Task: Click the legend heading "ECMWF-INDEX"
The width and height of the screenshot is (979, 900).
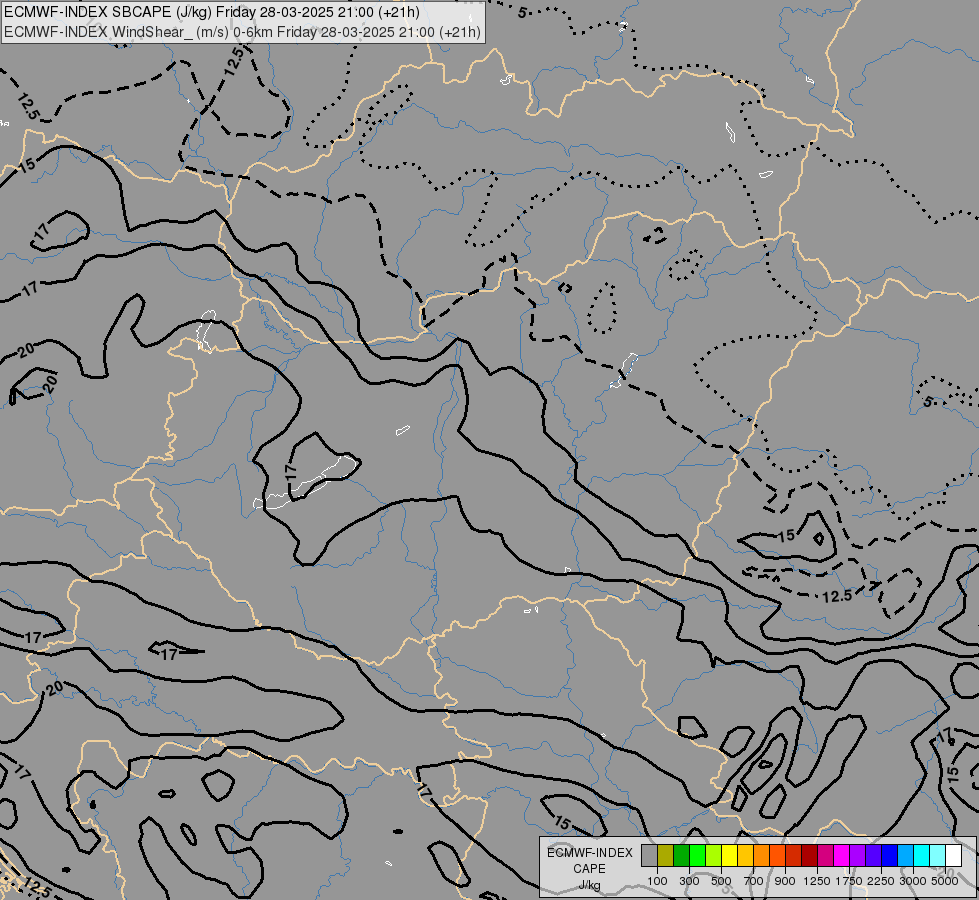Action: 589,853
